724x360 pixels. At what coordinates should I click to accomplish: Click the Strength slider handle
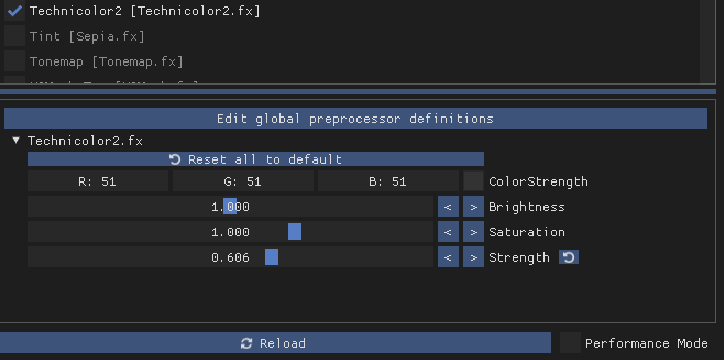click(x=272, y=257)
